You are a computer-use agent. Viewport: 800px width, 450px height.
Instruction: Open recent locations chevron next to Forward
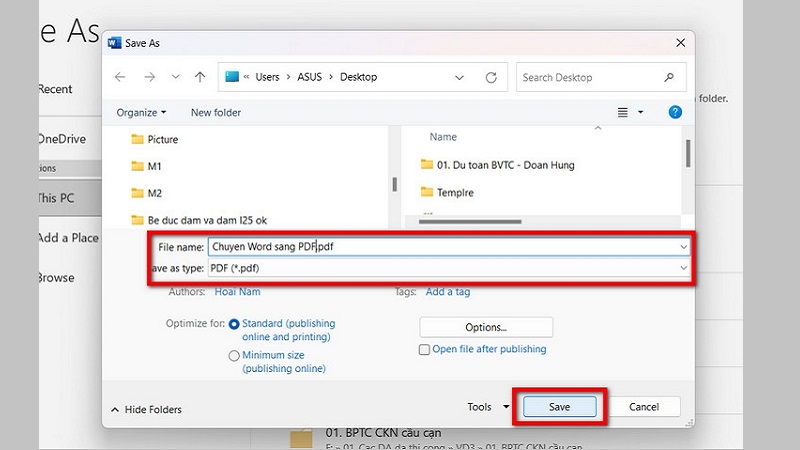tap(176, 77)
